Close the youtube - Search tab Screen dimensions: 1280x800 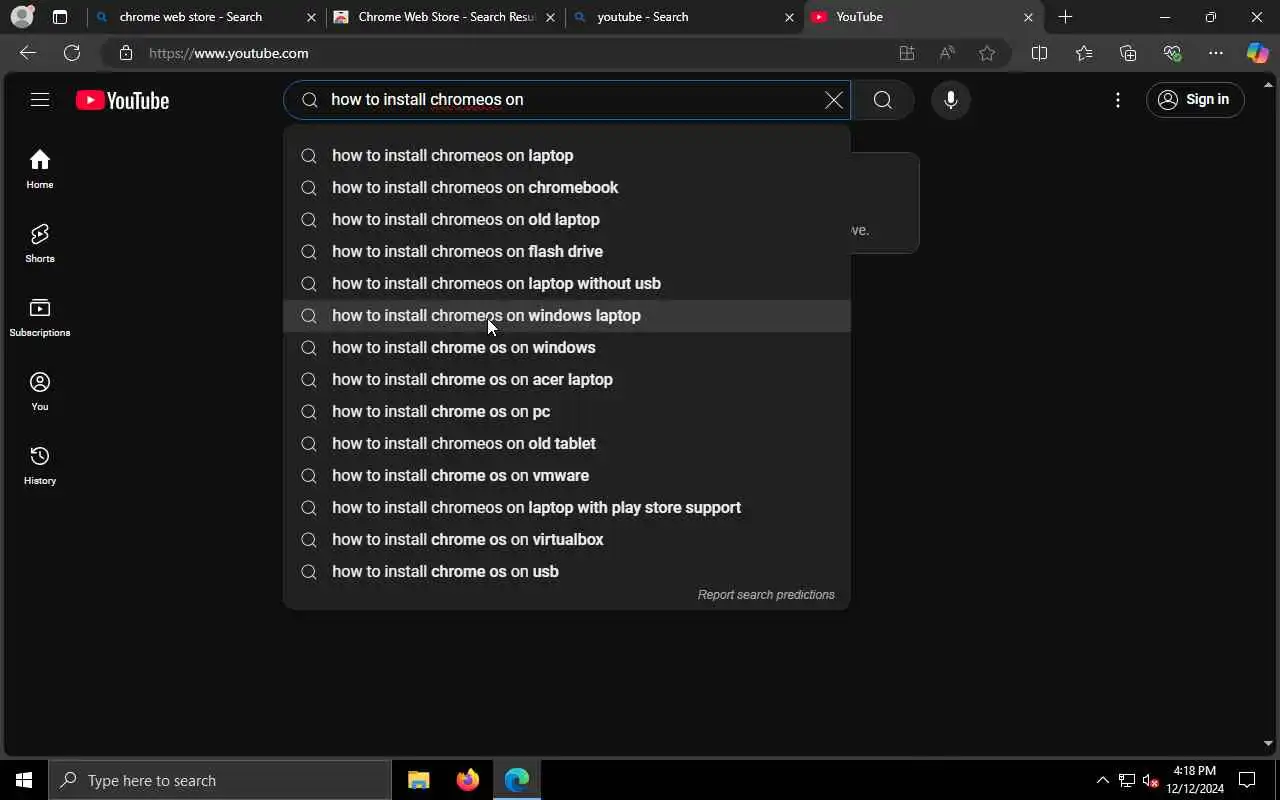point(789,17)
